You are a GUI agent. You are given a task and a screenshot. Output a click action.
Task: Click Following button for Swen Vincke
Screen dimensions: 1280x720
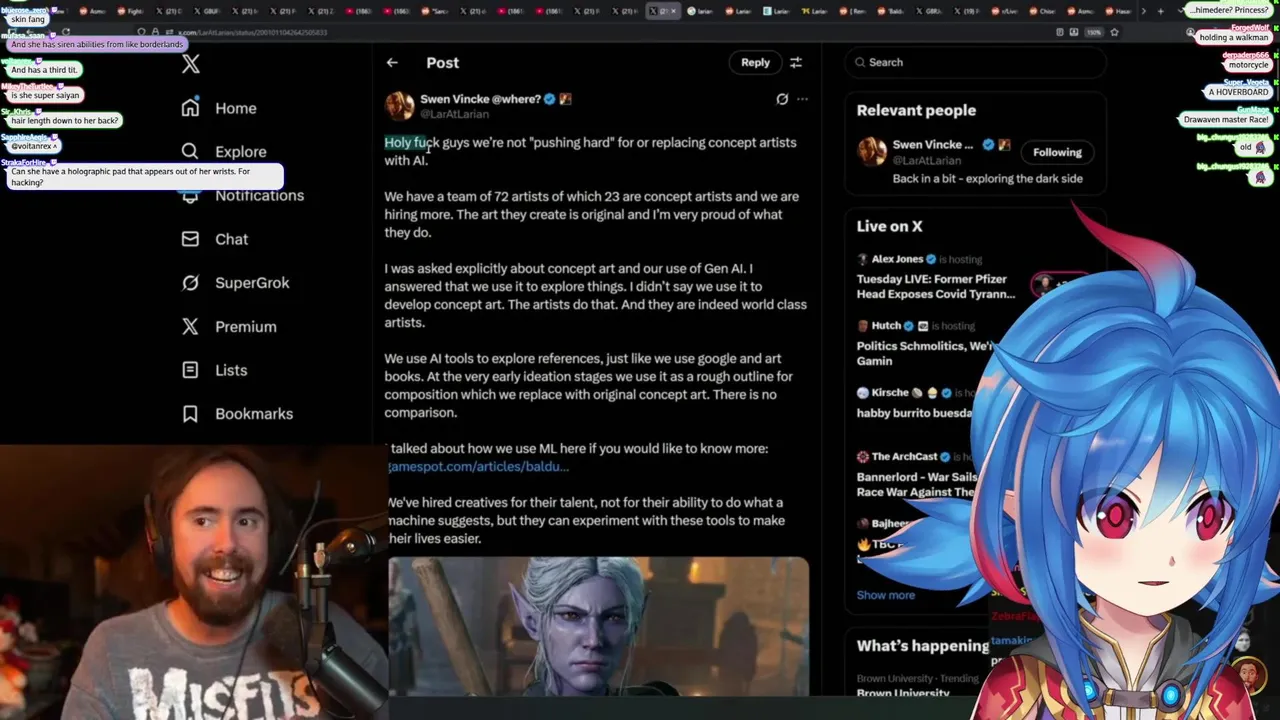[x=1057, y=152]
